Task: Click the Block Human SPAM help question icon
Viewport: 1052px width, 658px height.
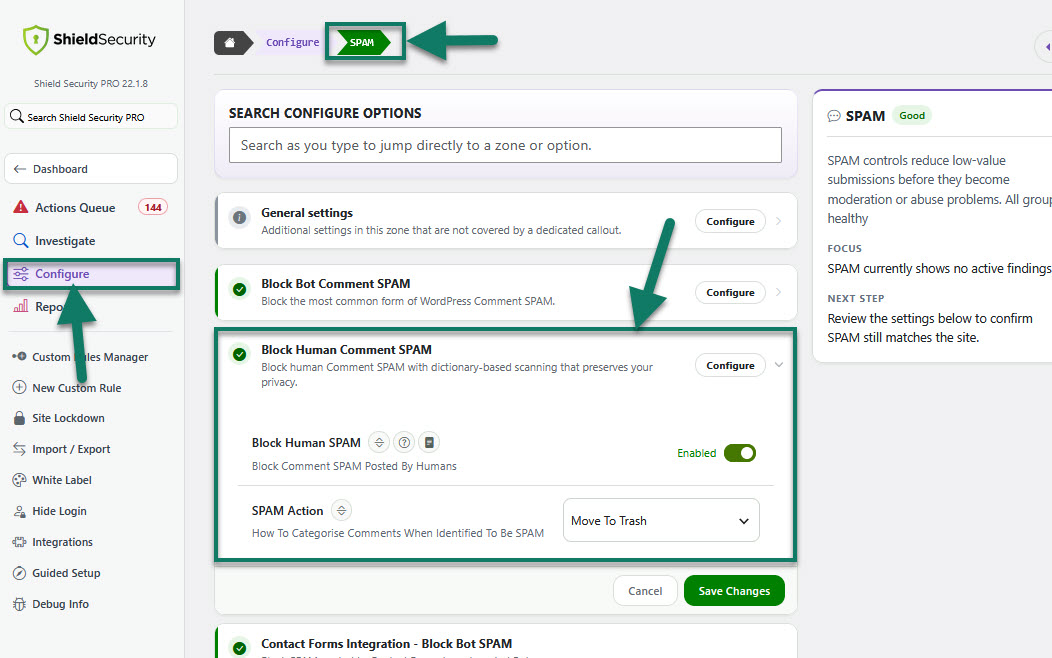Action: click(404, 443)
